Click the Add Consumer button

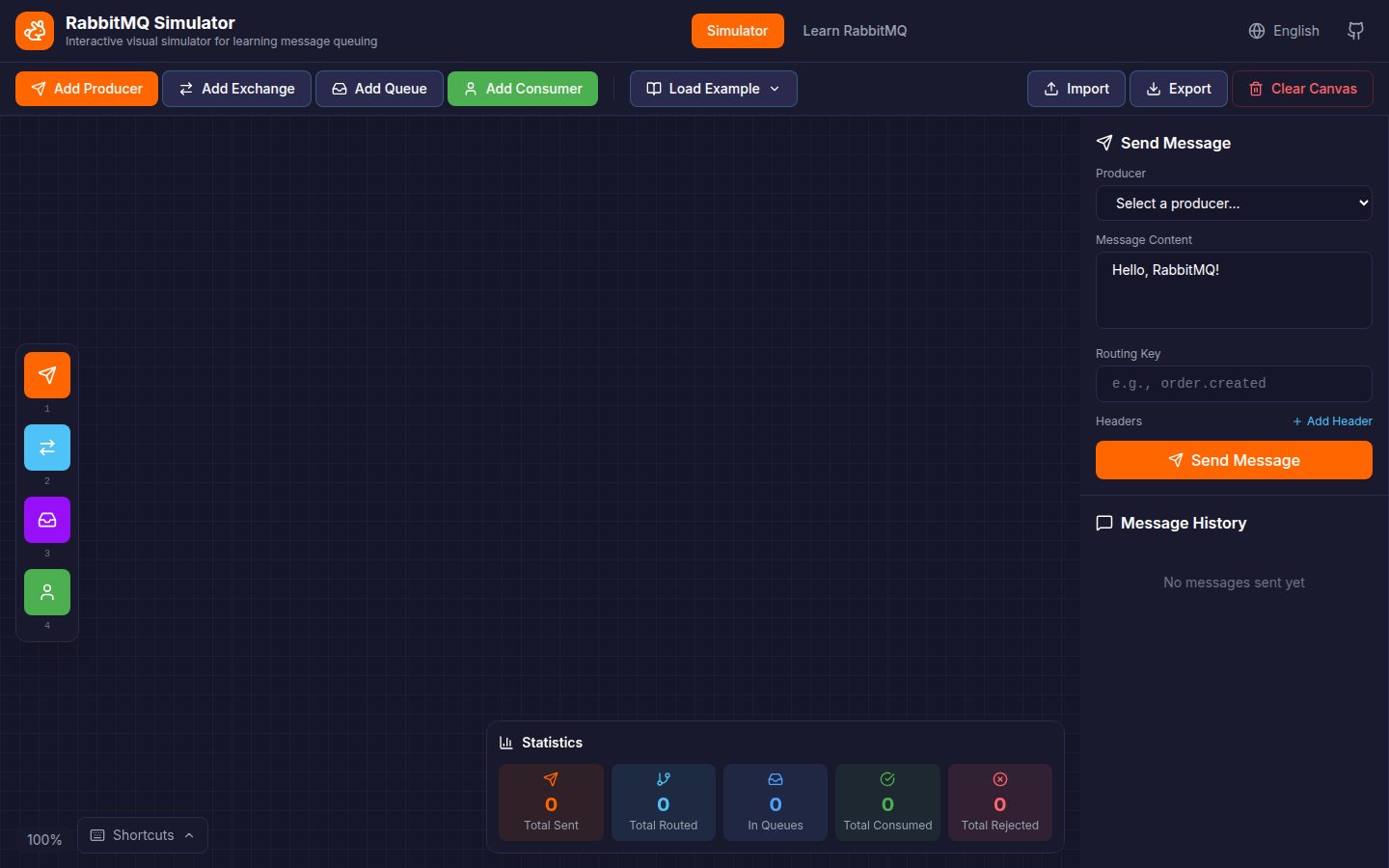523,89
